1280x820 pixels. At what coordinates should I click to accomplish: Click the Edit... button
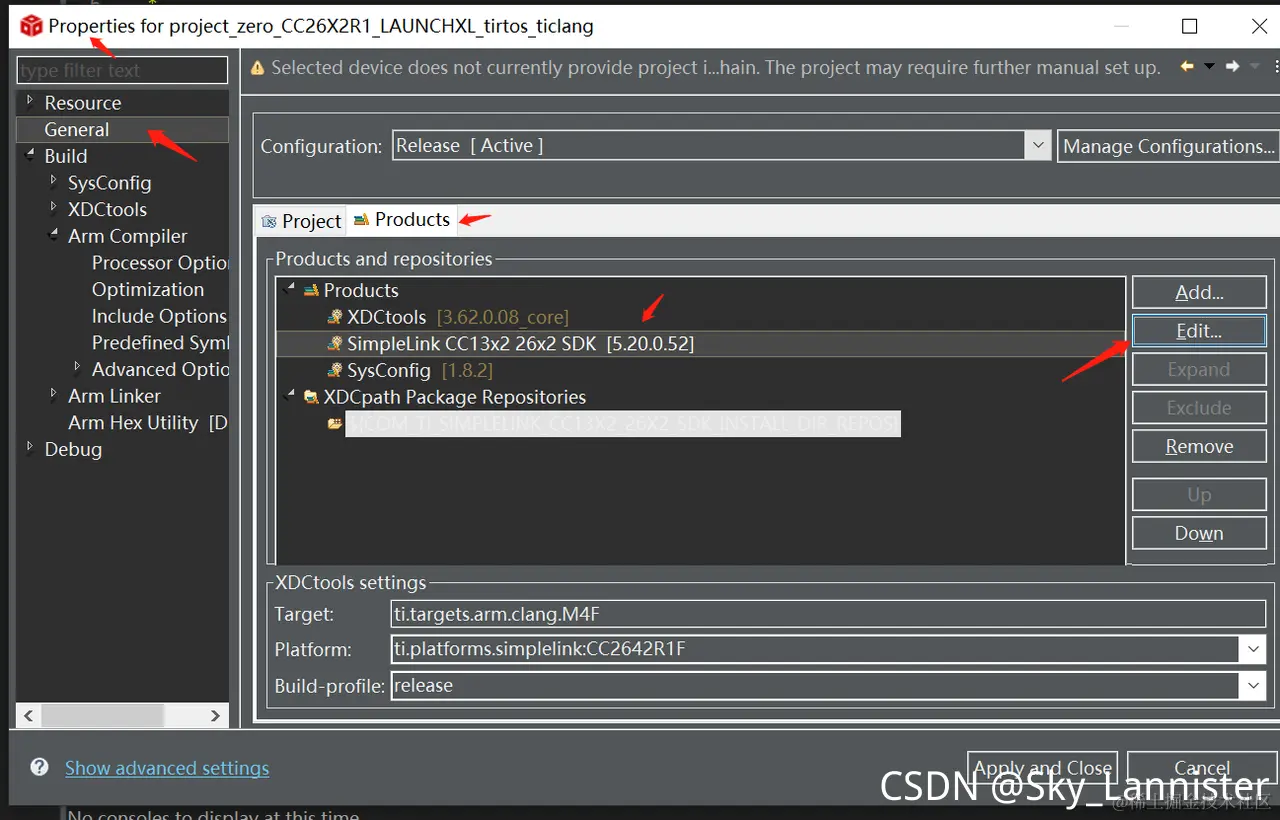click(x=1199, y=331)
